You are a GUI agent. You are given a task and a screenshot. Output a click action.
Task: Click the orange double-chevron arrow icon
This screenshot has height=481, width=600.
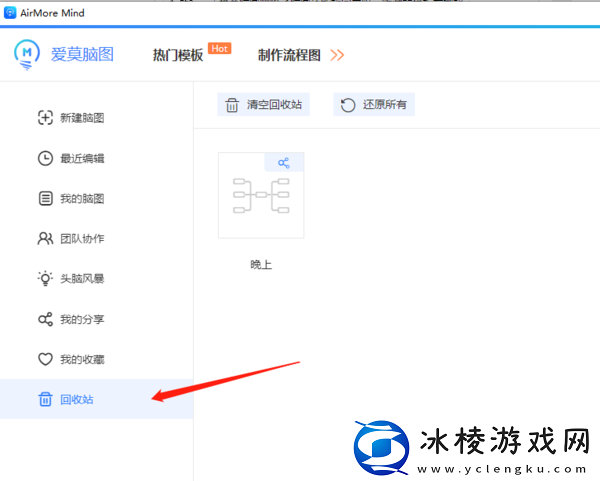click(x=337, y=55)
